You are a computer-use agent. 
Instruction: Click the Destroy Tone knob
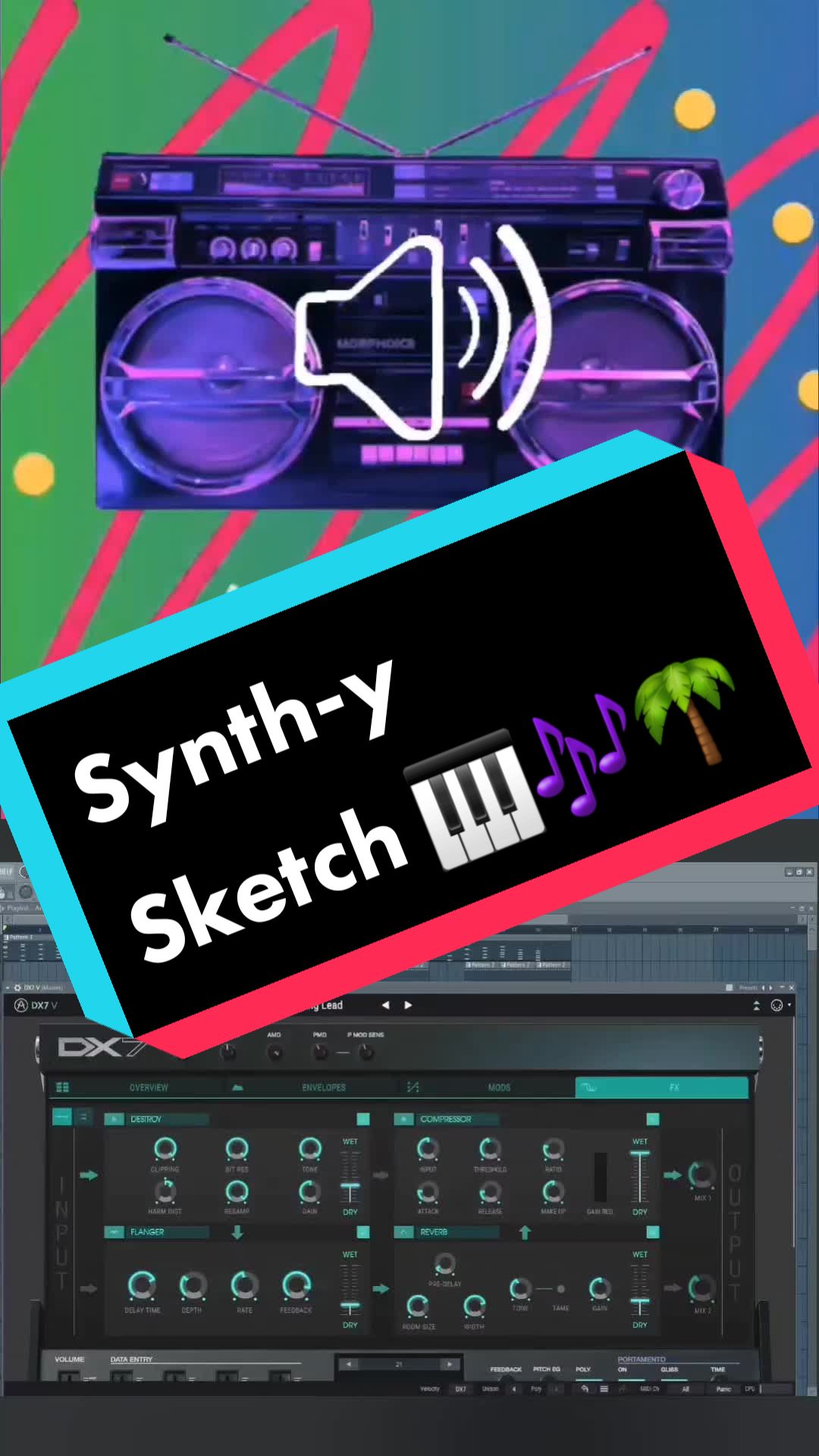309,1149
